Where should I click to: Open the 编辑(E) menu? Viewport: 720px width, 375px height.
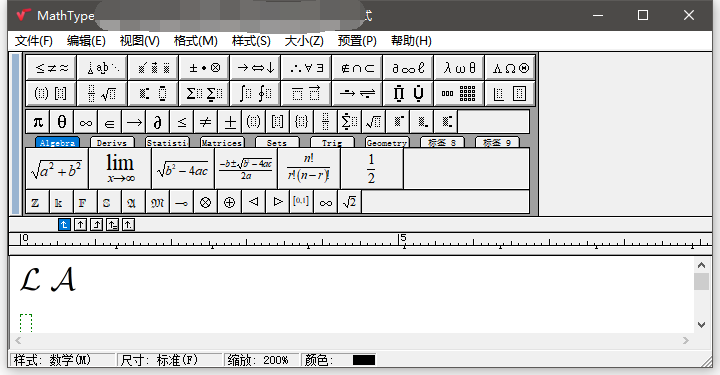coord(86,41)
